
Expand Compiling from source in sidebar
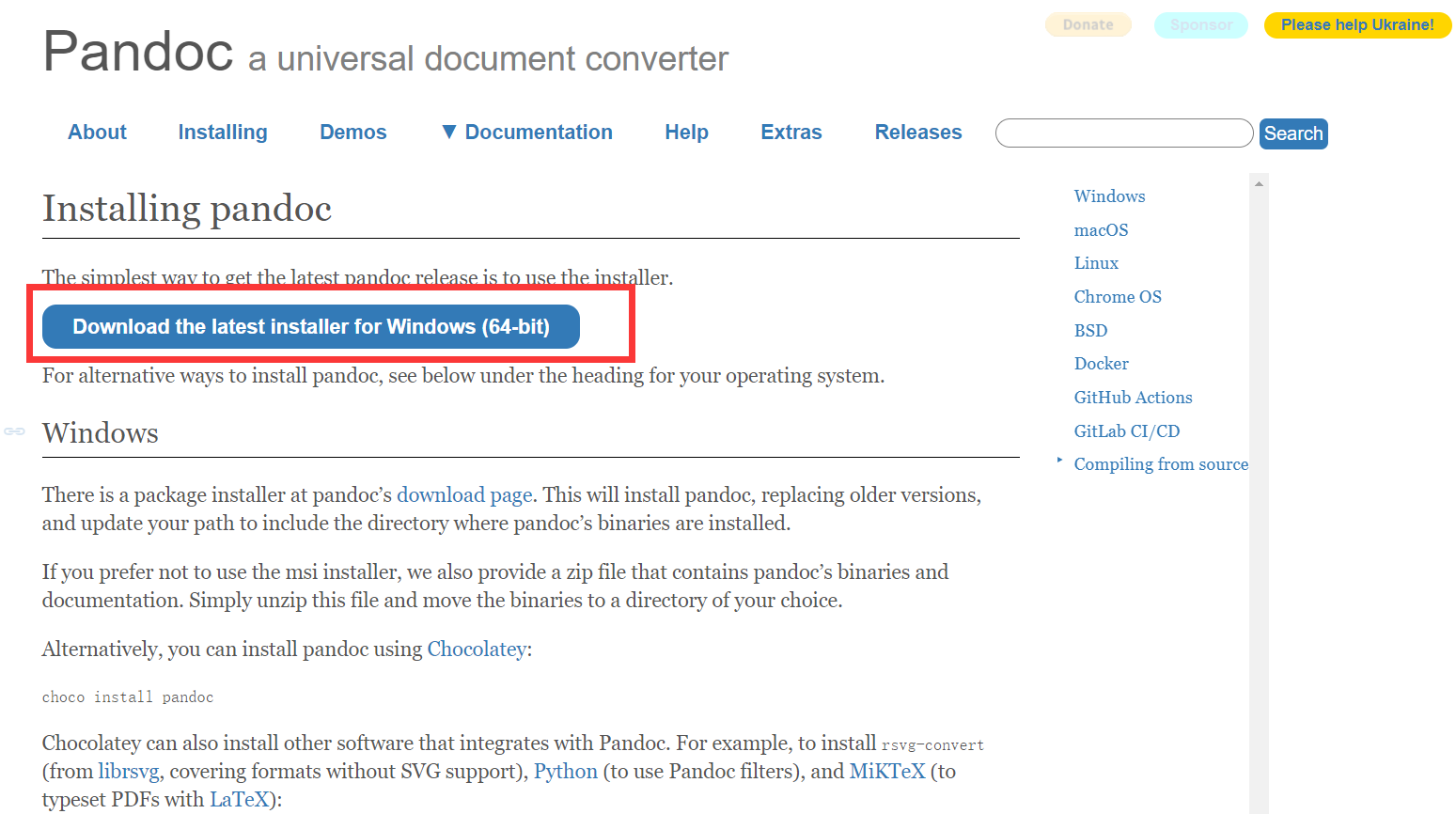(x=1059, y=461)
